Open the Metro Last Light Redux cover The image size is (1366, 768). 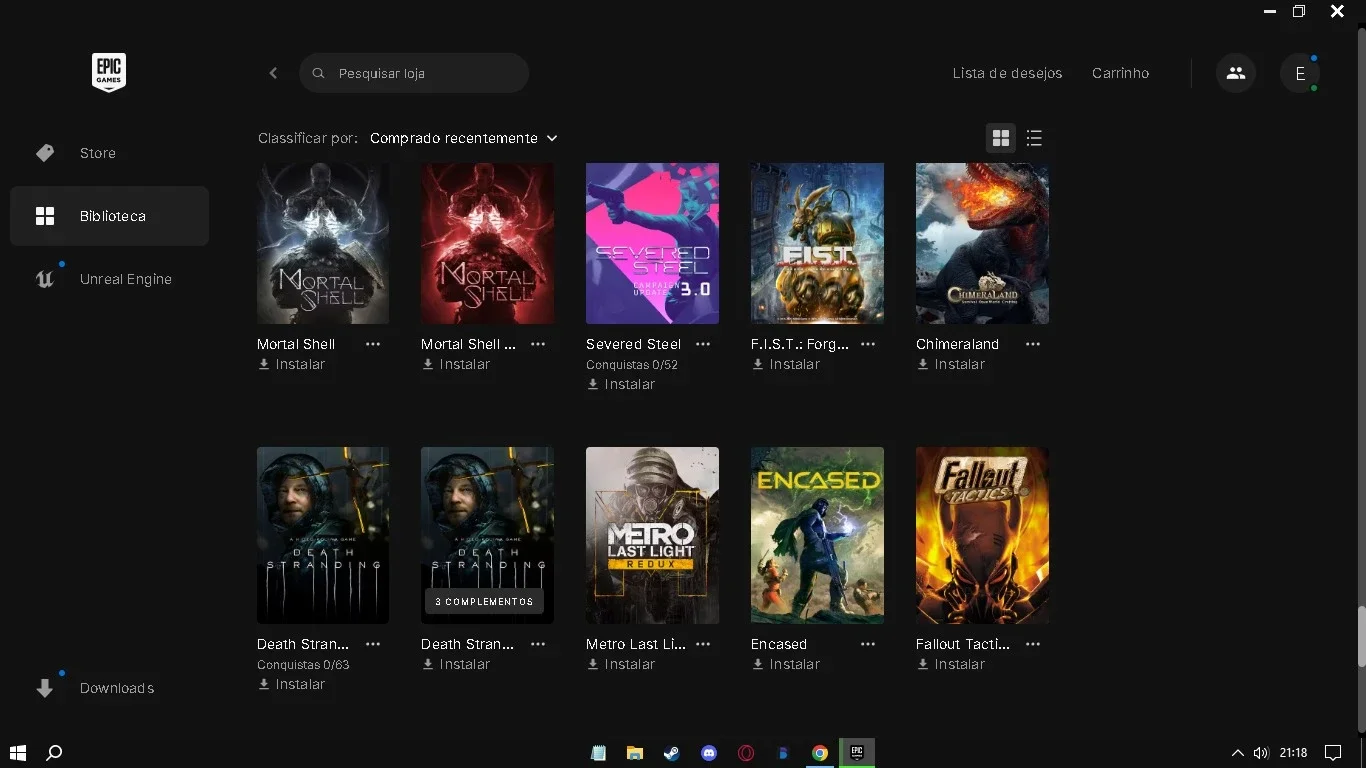[652, 535]
